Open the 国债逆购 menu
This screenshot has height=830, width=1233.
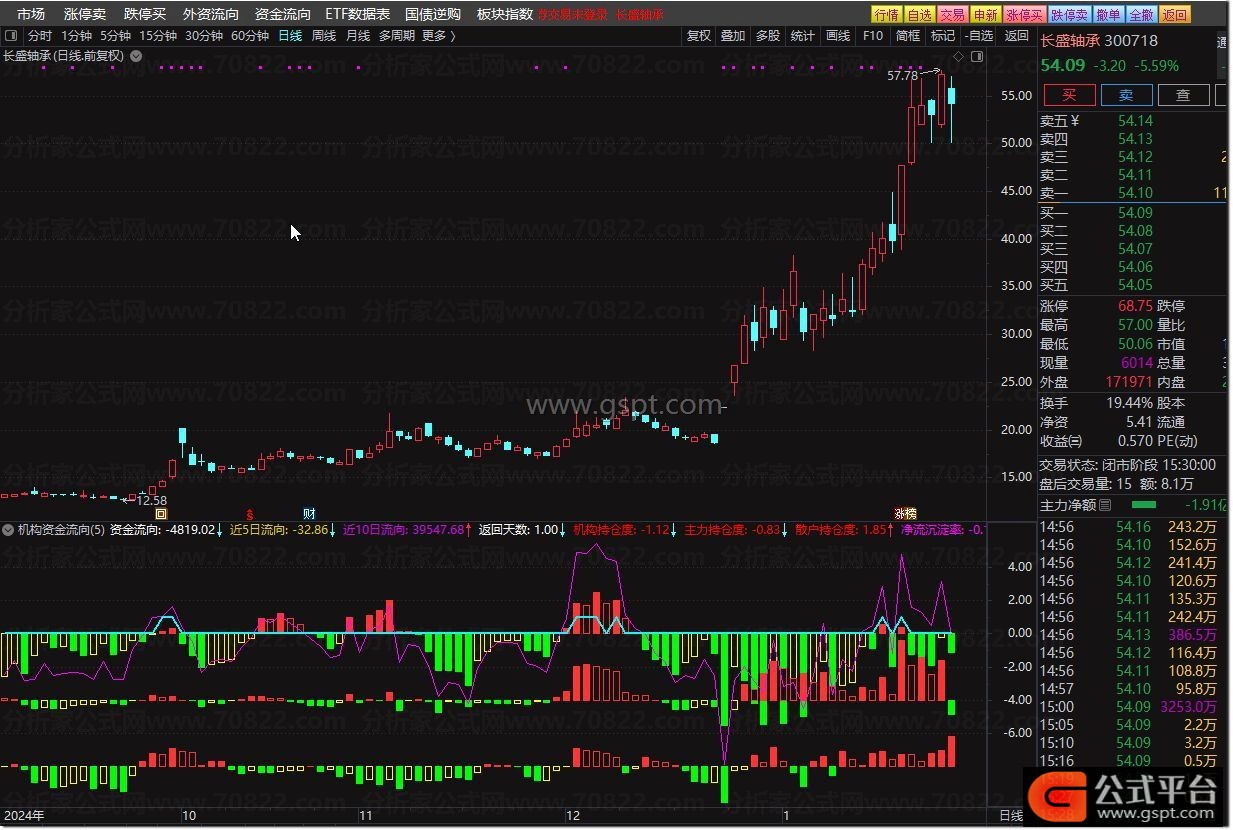[x=433, y=14]
